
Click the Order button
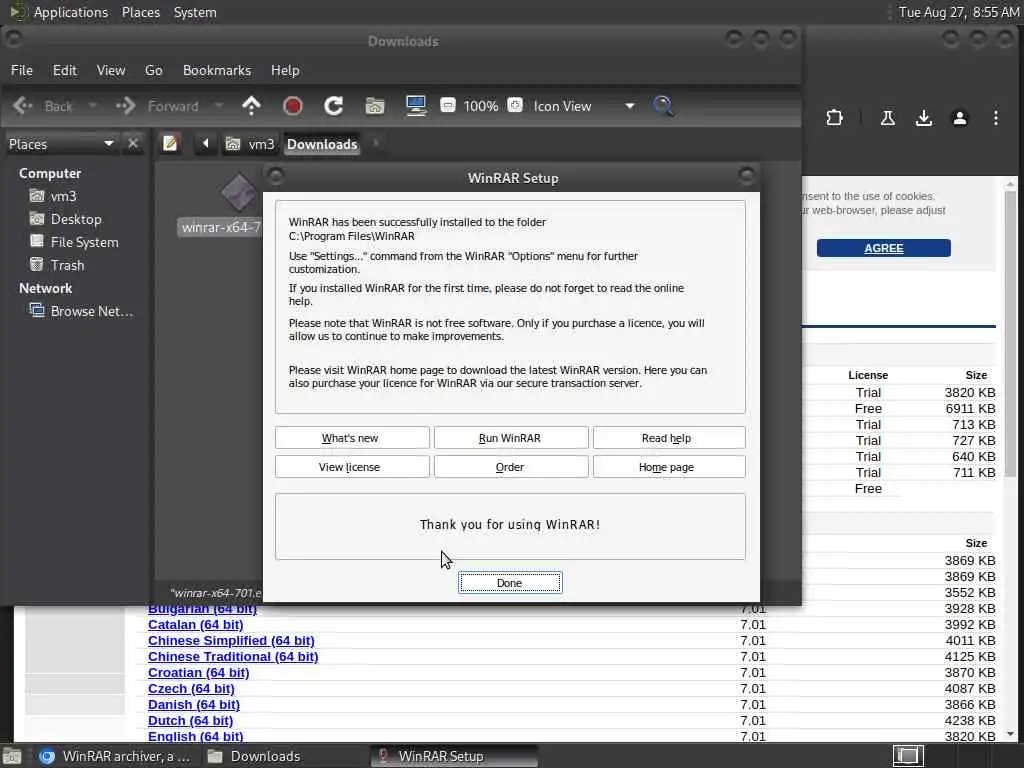511,466
